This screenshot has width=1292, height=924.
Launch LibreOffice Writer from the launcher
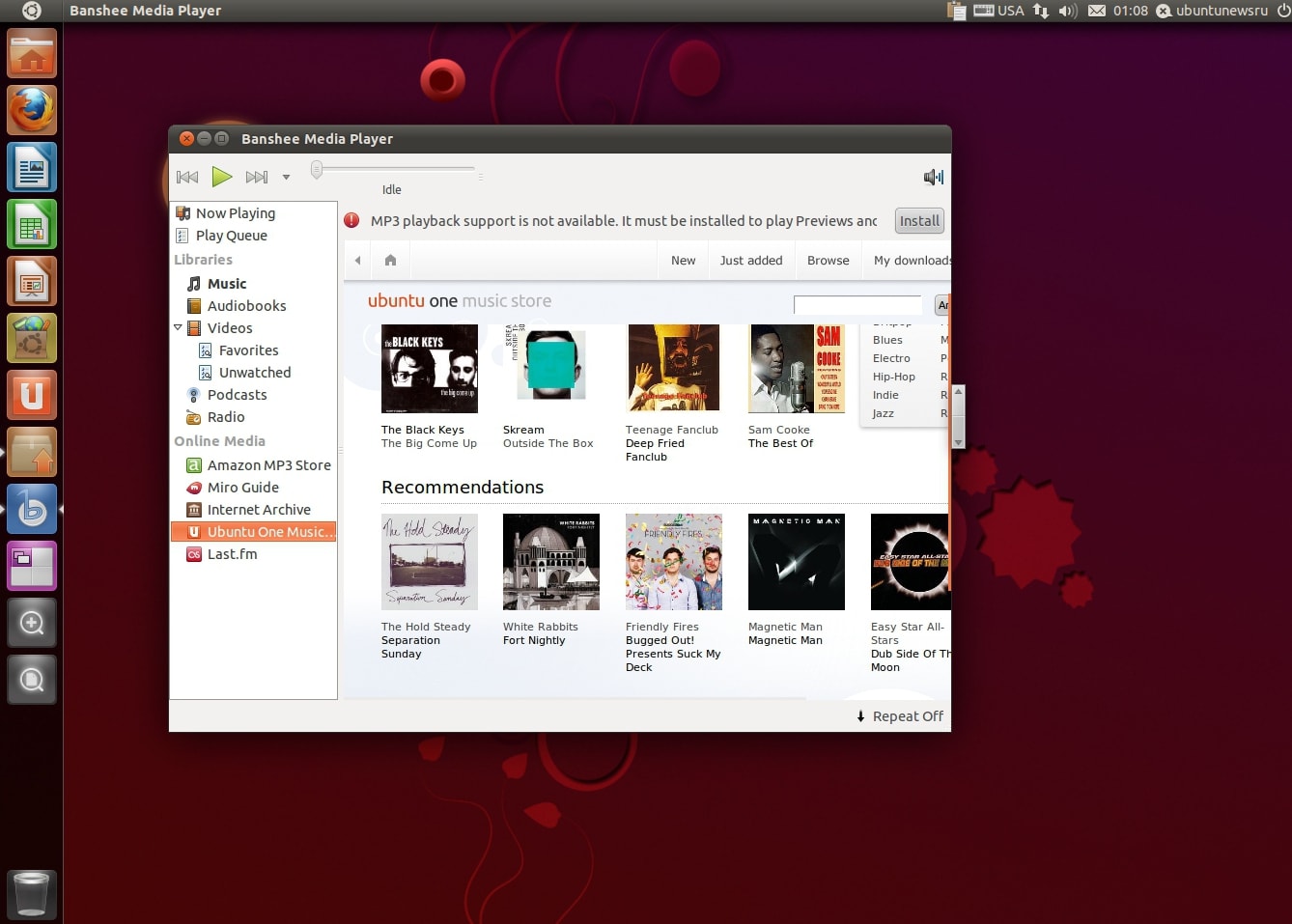(x=32, y=167)
